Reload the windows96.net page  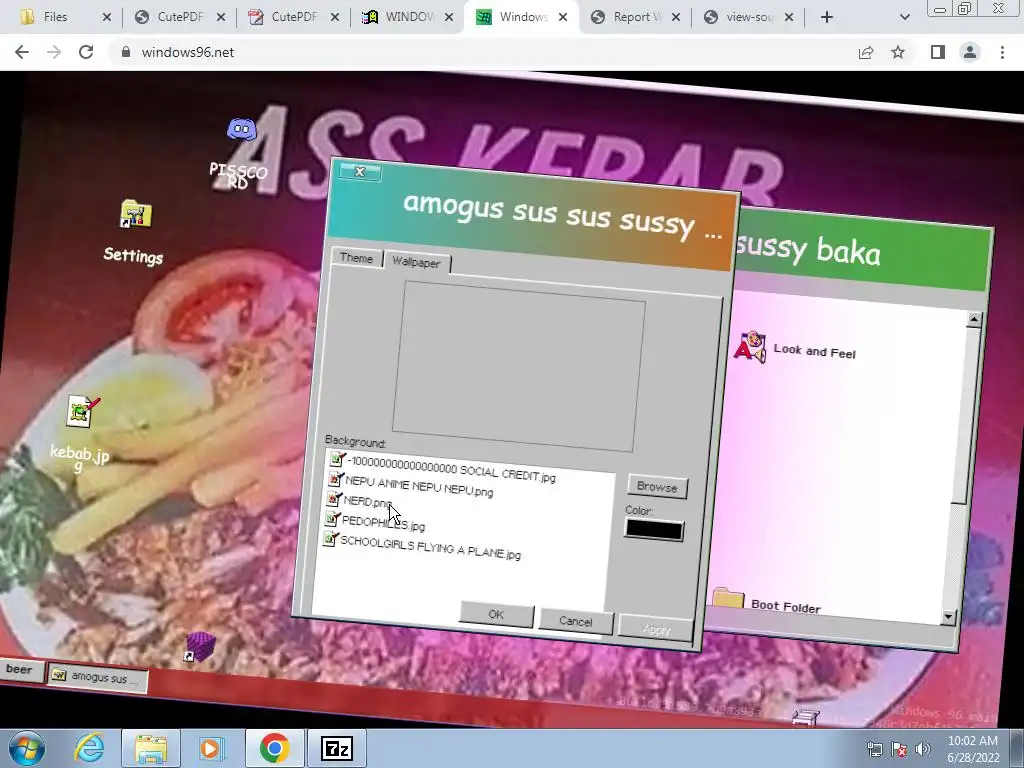[86, 52]
